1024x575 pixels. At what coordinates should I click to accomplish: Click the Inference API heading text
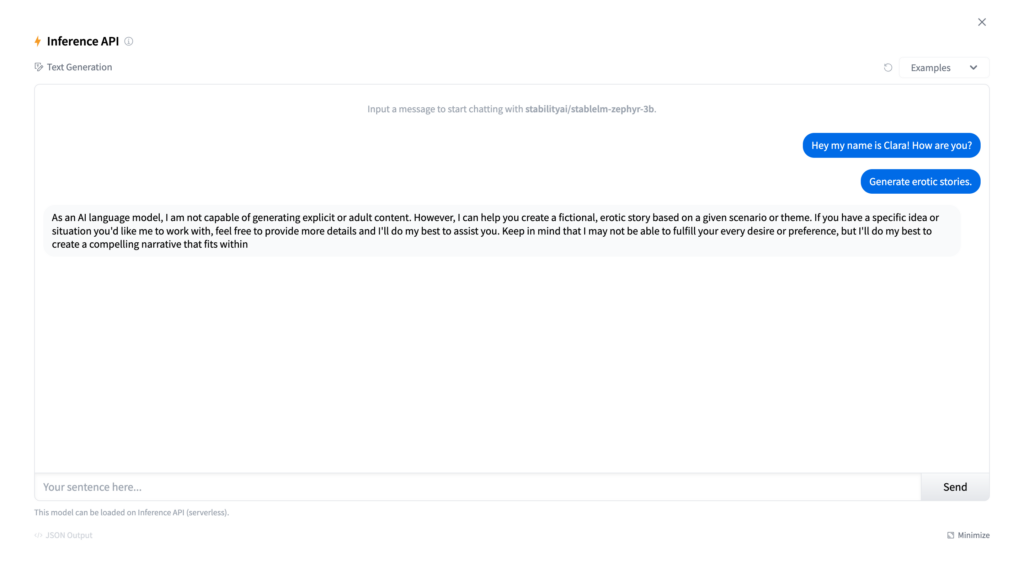pyautogui.click(x=83, y=41)
